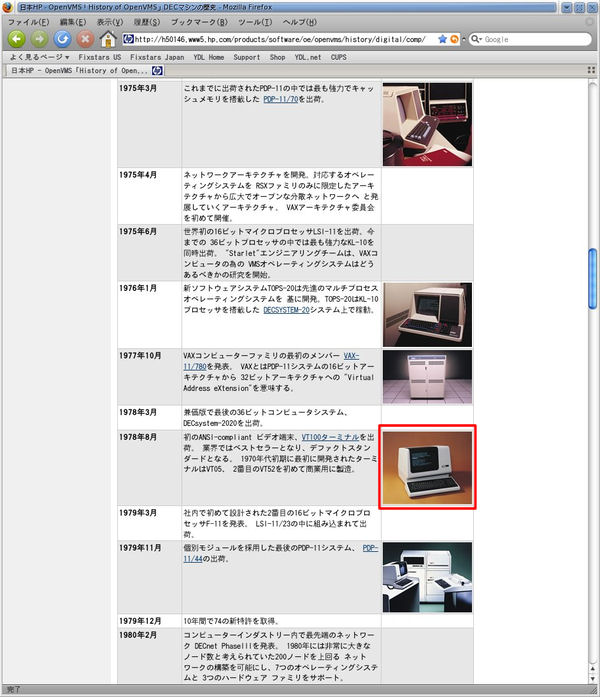
Task: Click the orange feed icon in the address bar
Action: 454,39
